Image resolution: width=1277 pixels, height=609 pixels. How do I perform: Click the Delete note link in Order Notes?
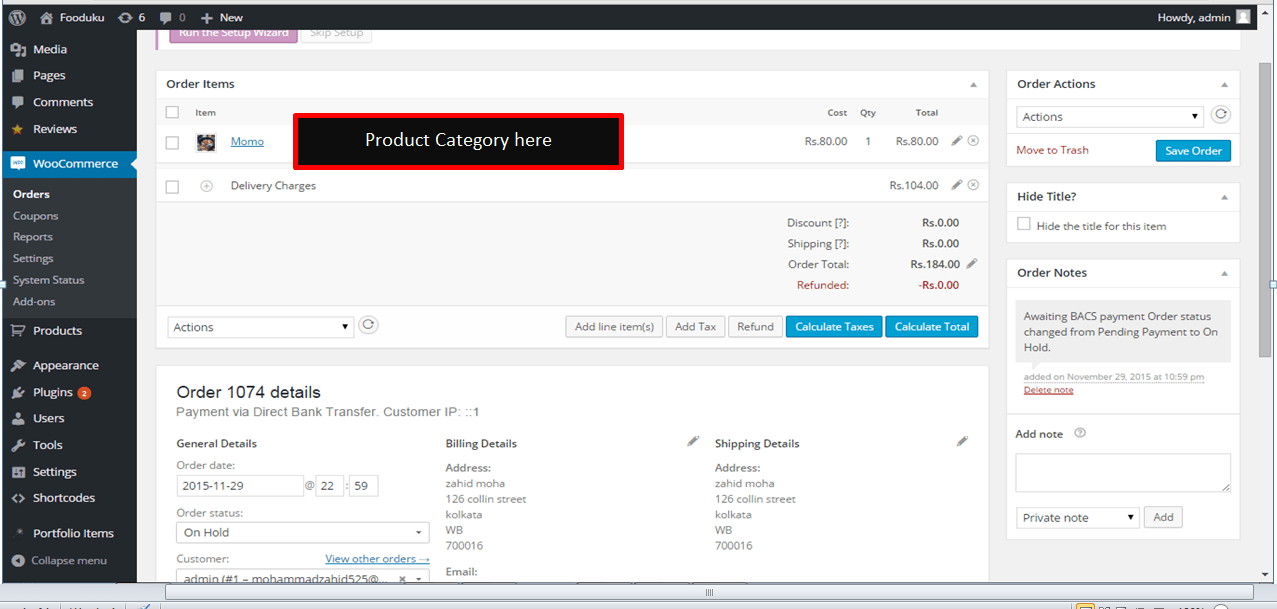pos(1047,389)
